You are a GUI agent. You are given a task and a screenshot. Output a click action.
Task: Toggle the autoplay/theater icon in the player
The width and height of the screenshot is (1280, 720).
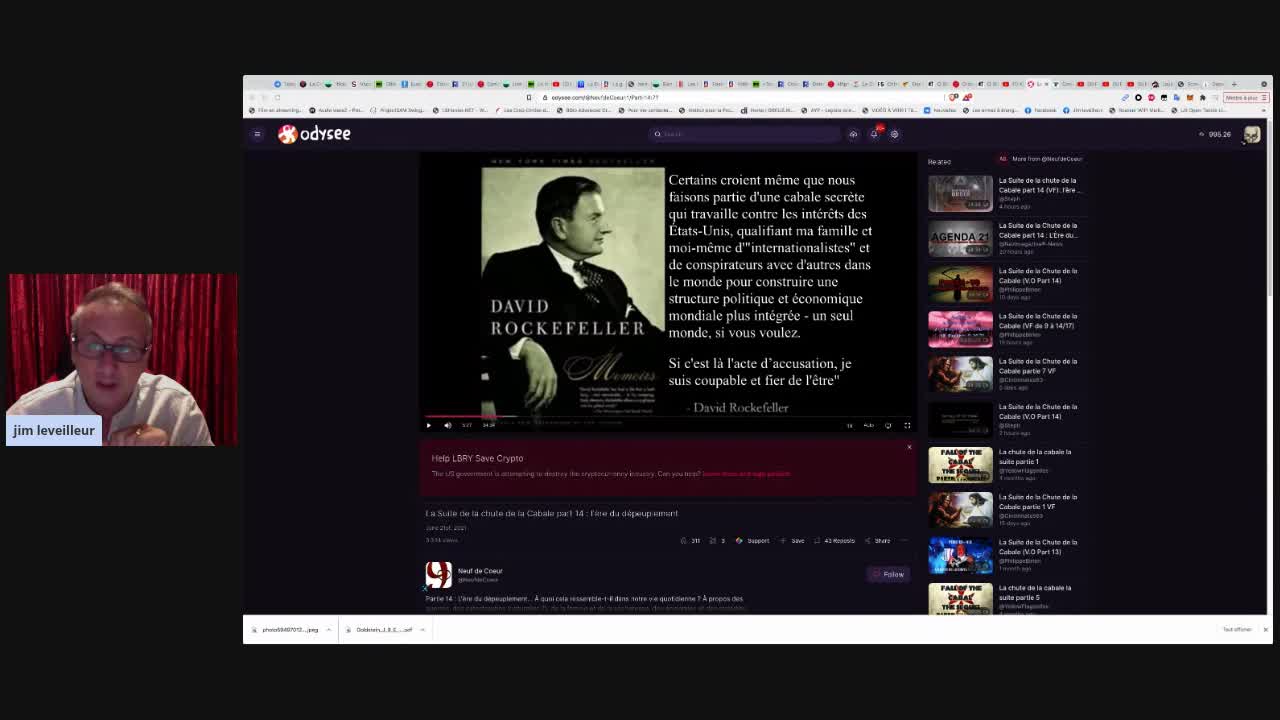coord(888,425)
